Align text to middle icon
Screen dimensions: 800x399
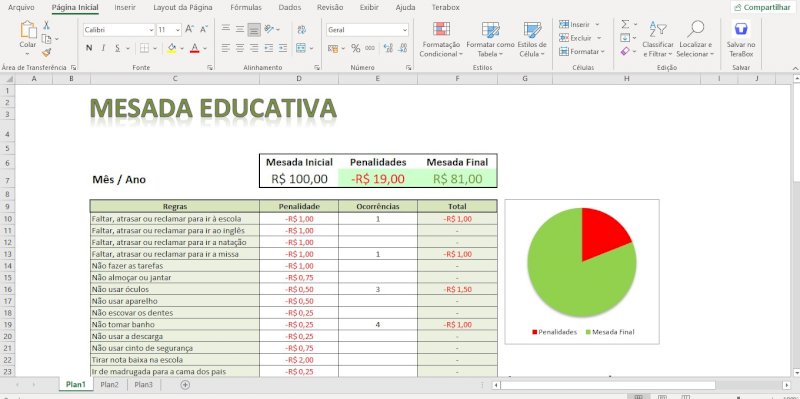click(x=240, y=29)
